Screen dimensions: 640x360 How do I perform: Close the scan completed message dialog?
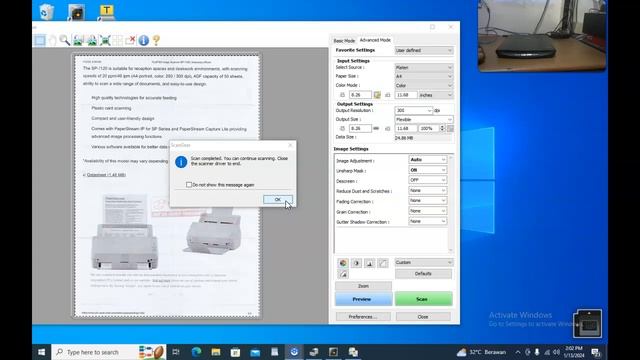coord(290,145)
